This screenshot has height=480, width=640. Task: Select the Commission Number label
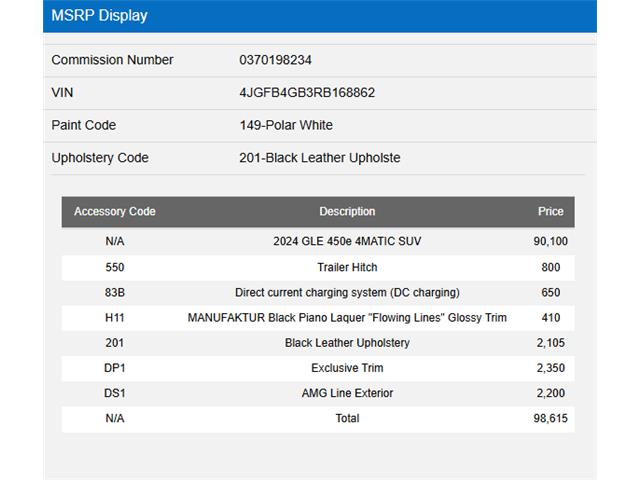point(112,60)
